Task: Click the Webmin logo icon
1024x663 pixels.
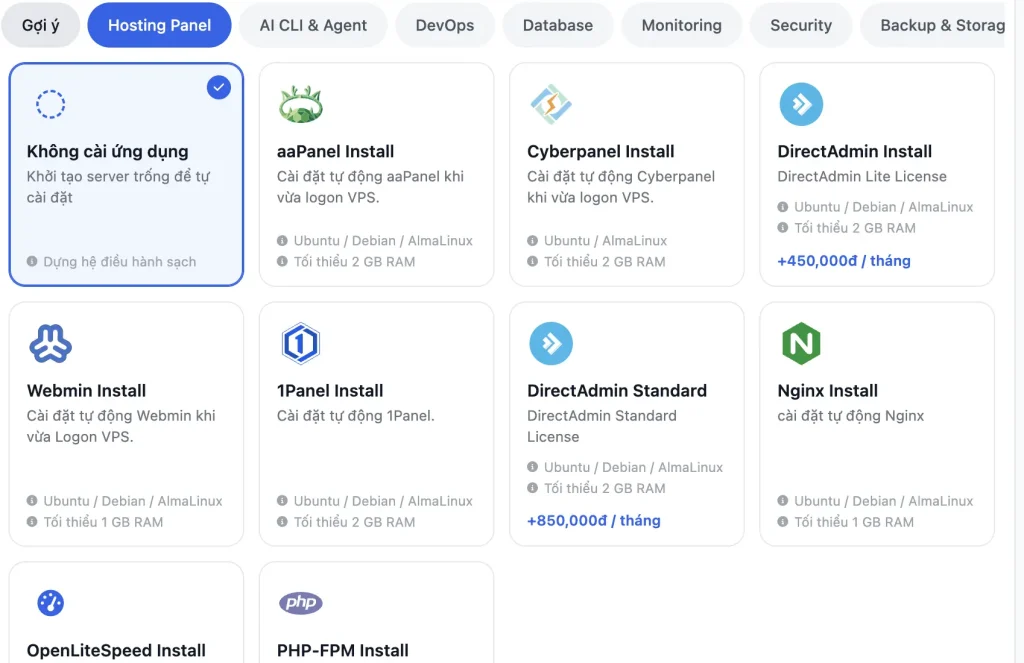Action: tap(50, 343)
